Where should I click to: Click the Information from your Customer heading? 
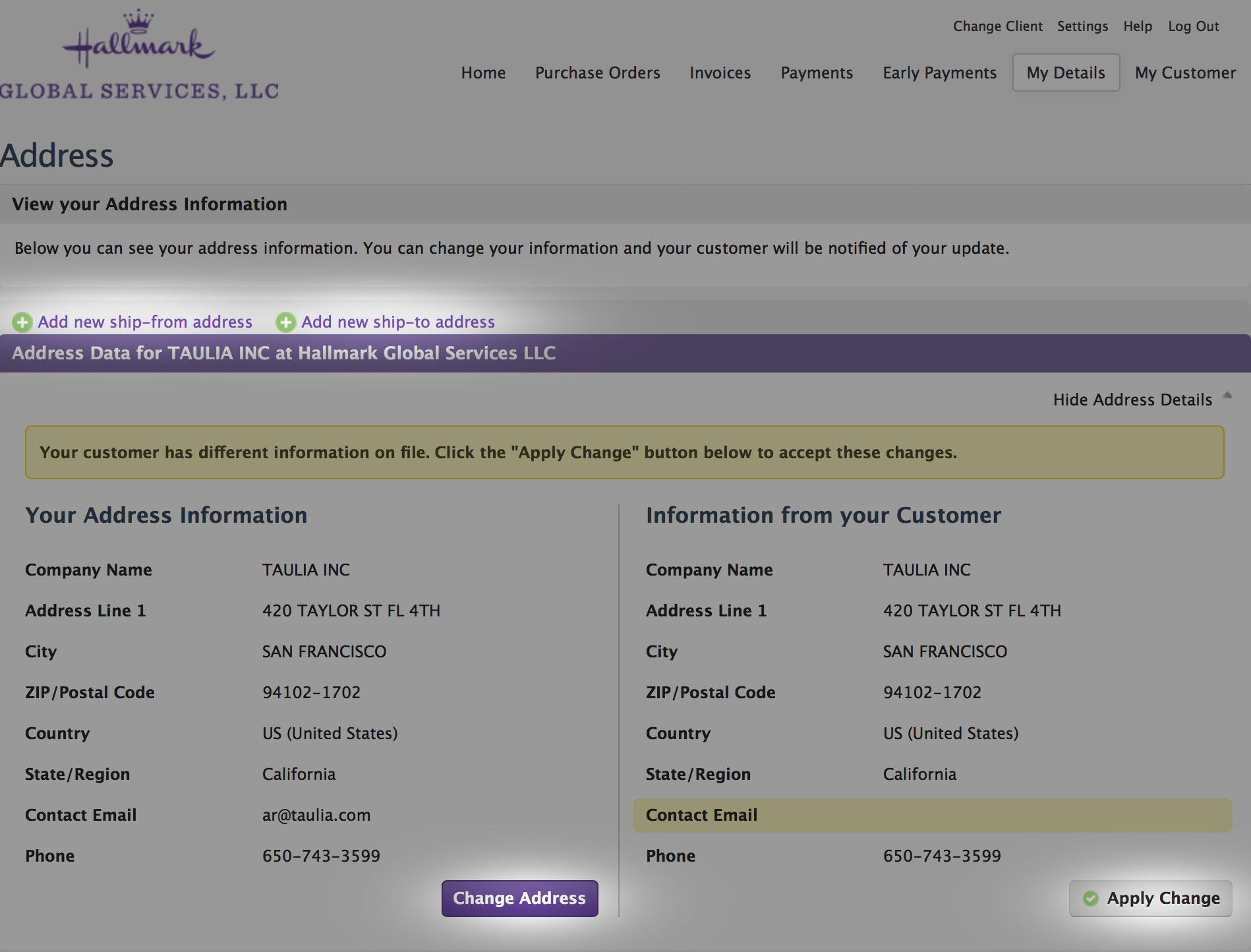click(823, 515)
